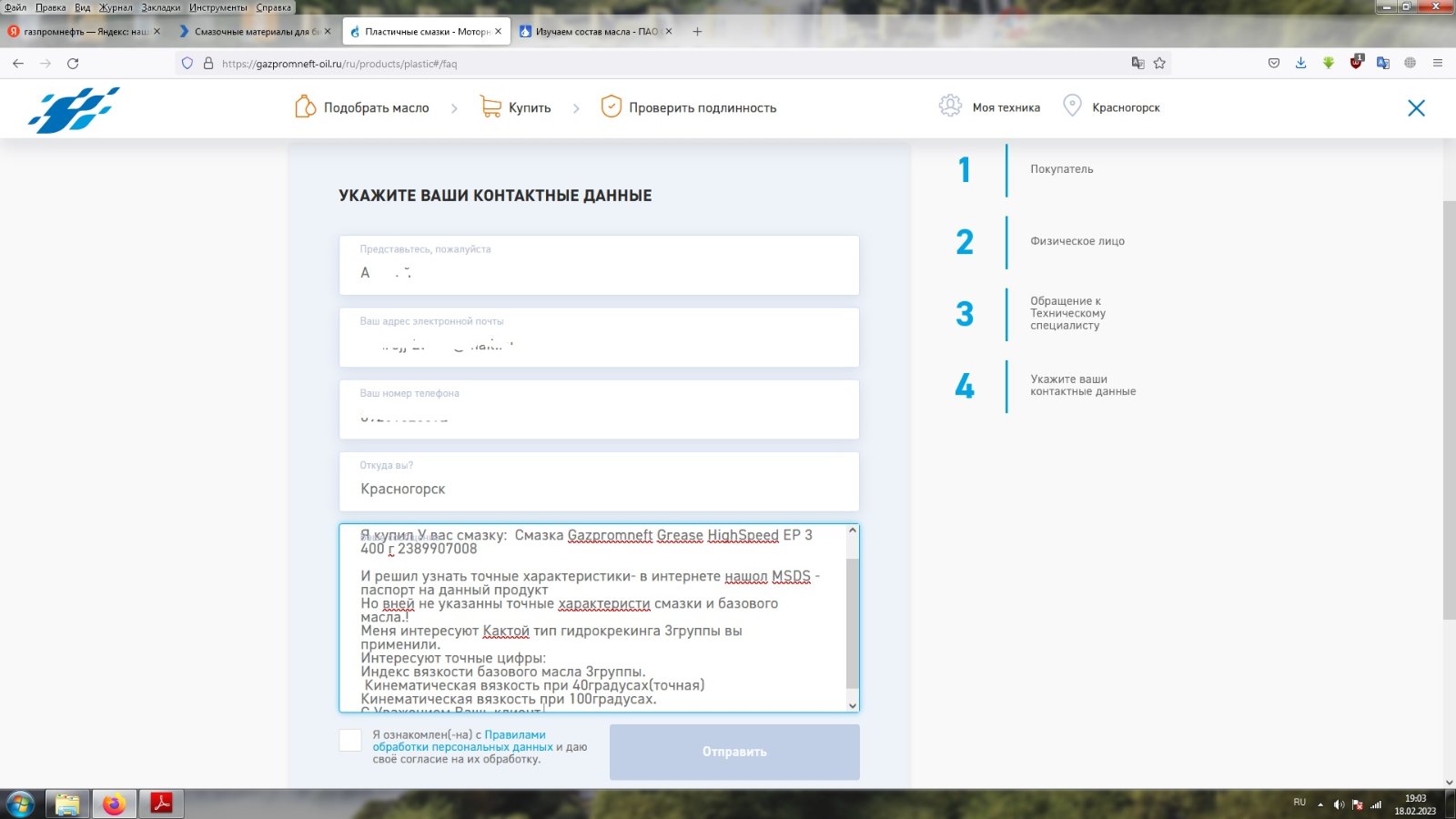Image resolution: width=1456 pixels, height=819 pixels.
Task: Click the textarea scroll up arrow
Action: (x=853, y=531)
